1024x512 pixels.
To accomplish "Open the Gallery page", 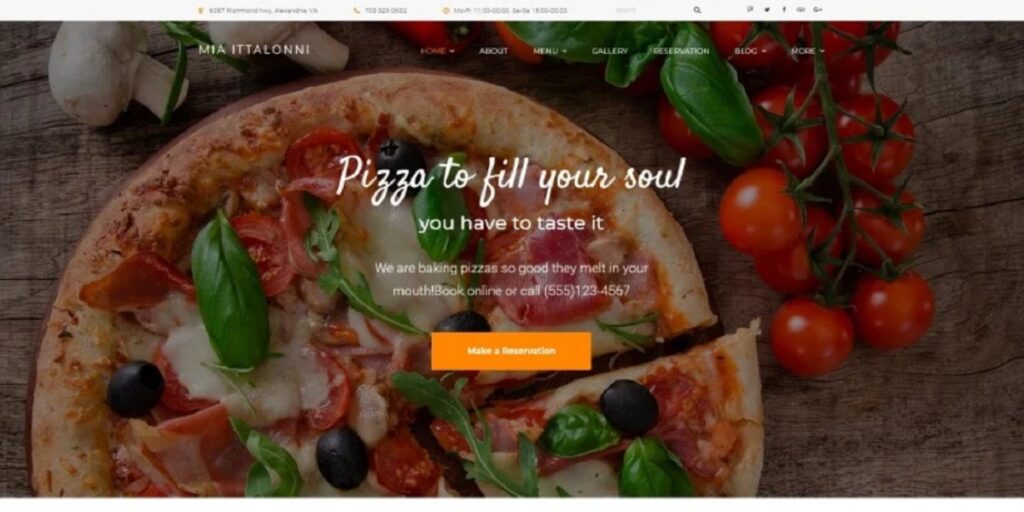I will click(x=610, y=51).
